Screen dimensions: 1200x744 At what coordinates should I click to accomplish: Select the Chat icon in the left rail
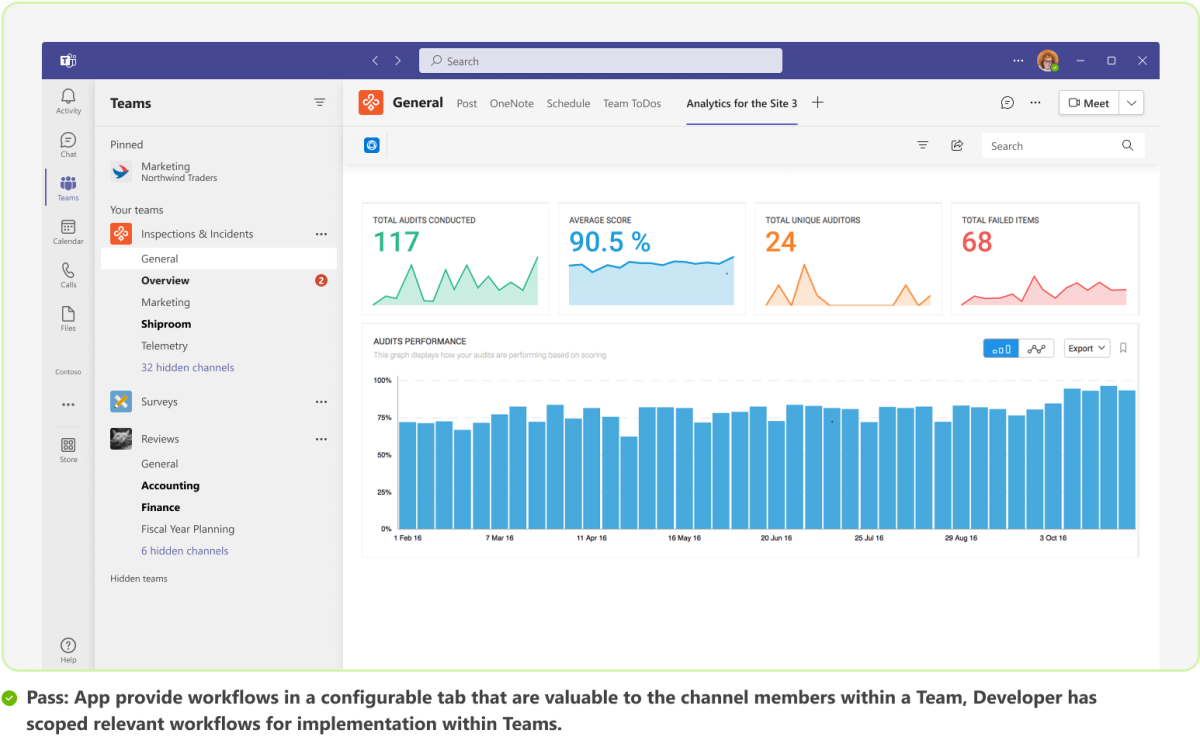tap(68, 142)
